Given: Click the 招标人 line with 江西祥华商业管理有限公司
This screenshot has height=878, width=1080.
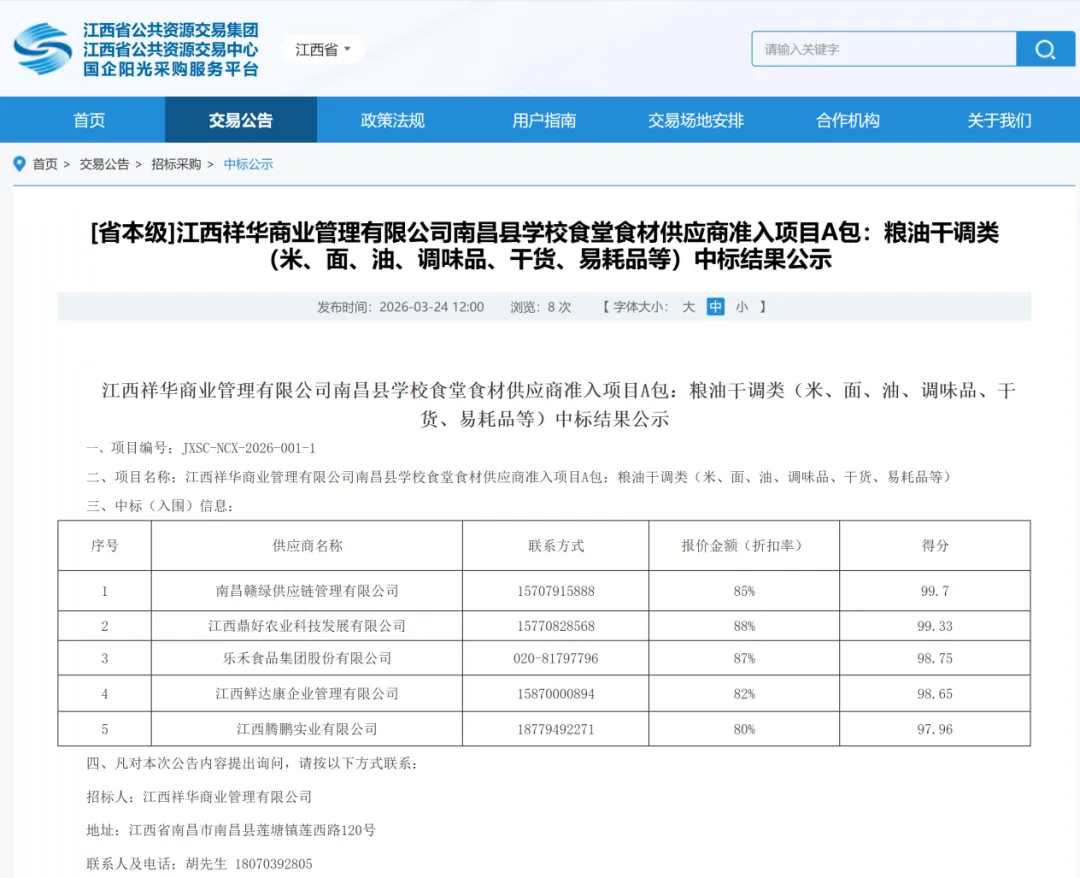Looking at the screenshot, I should tap(199, 797).
